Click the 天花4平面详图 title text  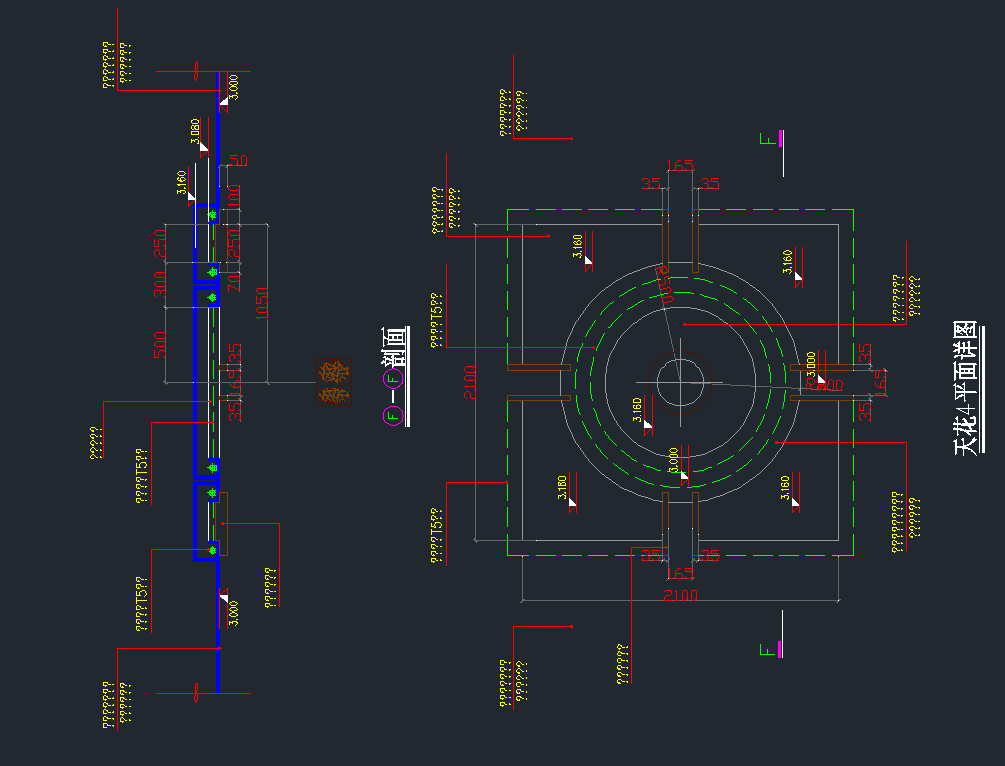(965, 388)
